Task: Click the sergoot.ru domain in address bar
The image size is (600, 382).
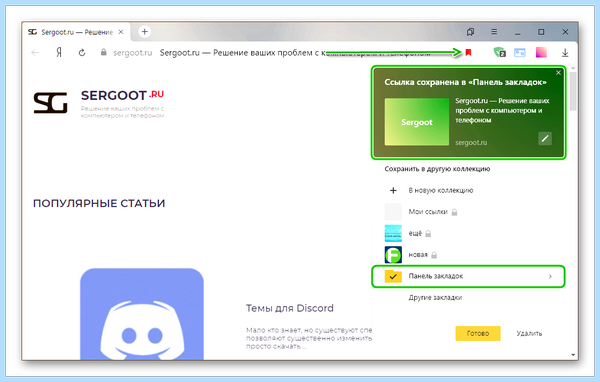Action: point(132,53)
